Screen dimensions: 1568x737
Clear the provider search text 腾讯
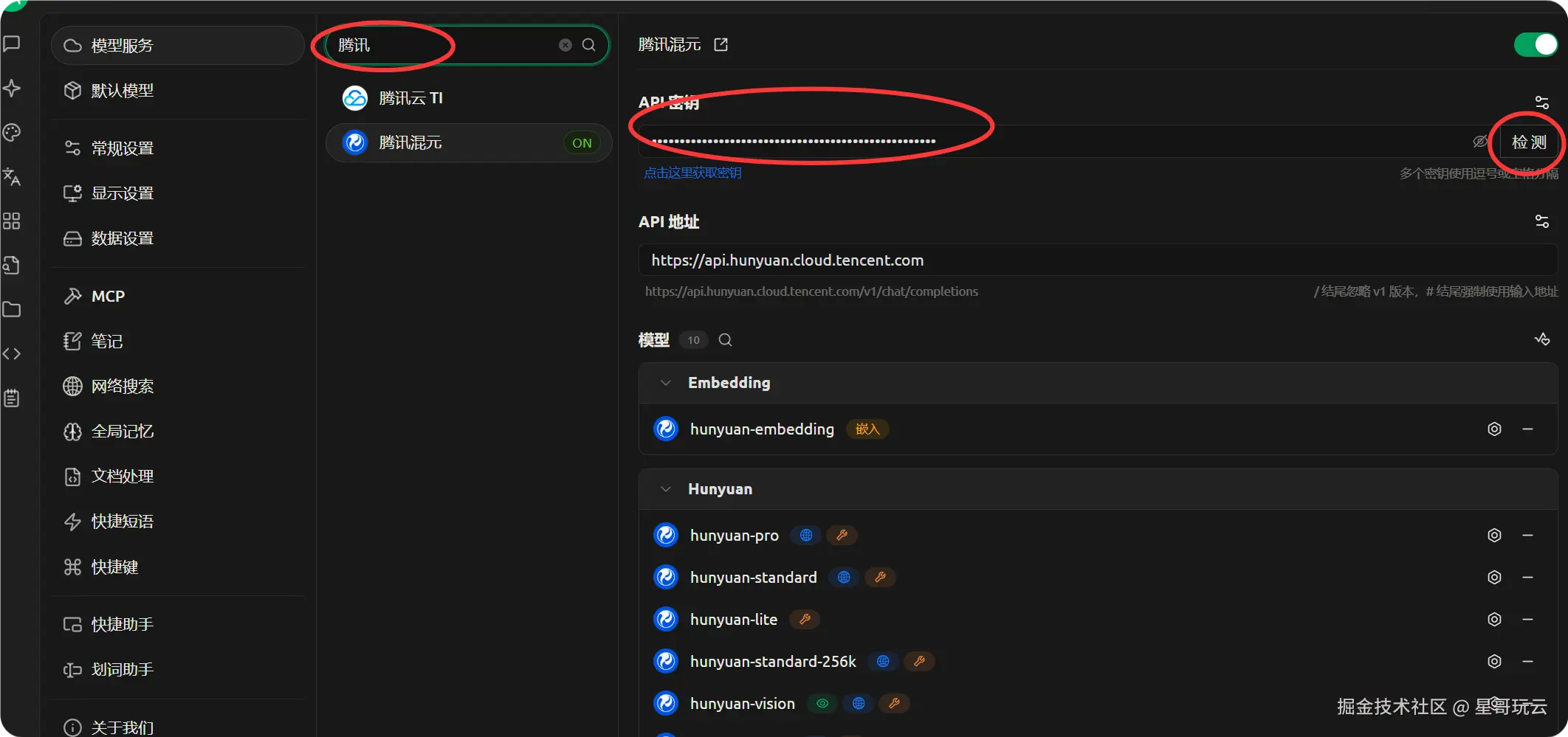tap(565, 45)
